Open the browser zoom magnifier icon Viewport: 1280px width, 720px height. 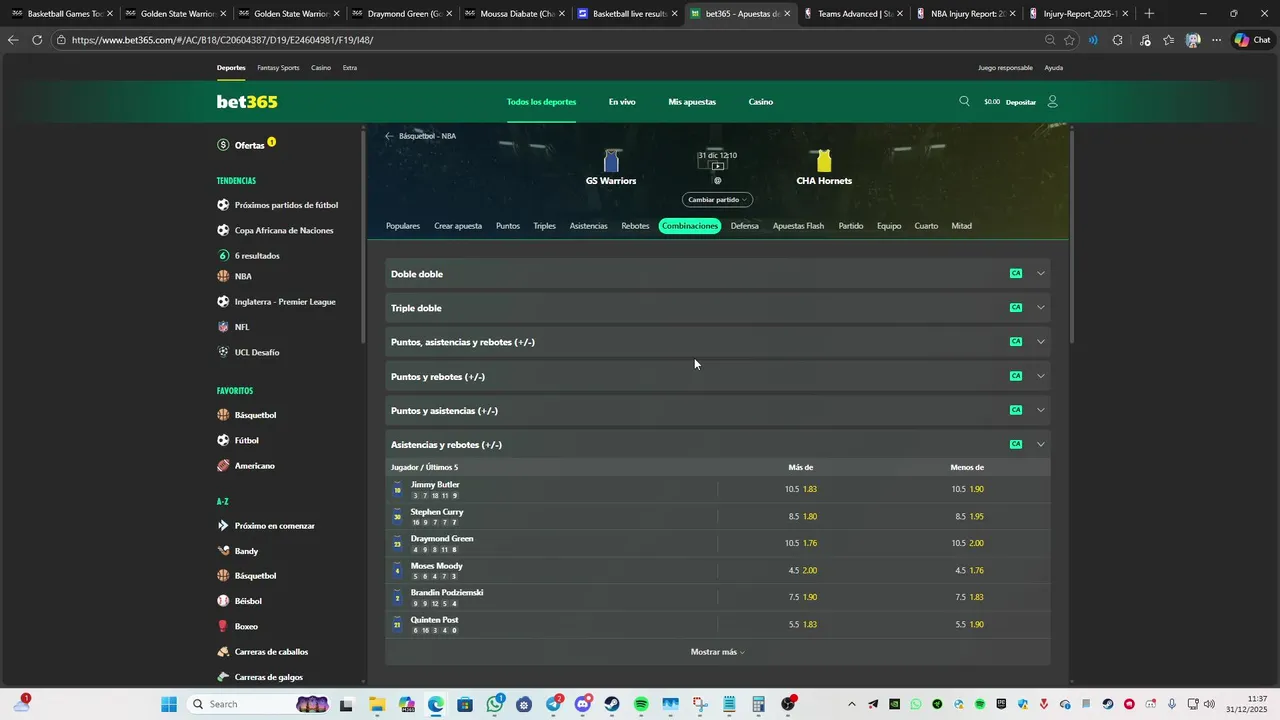point(1050,40)
